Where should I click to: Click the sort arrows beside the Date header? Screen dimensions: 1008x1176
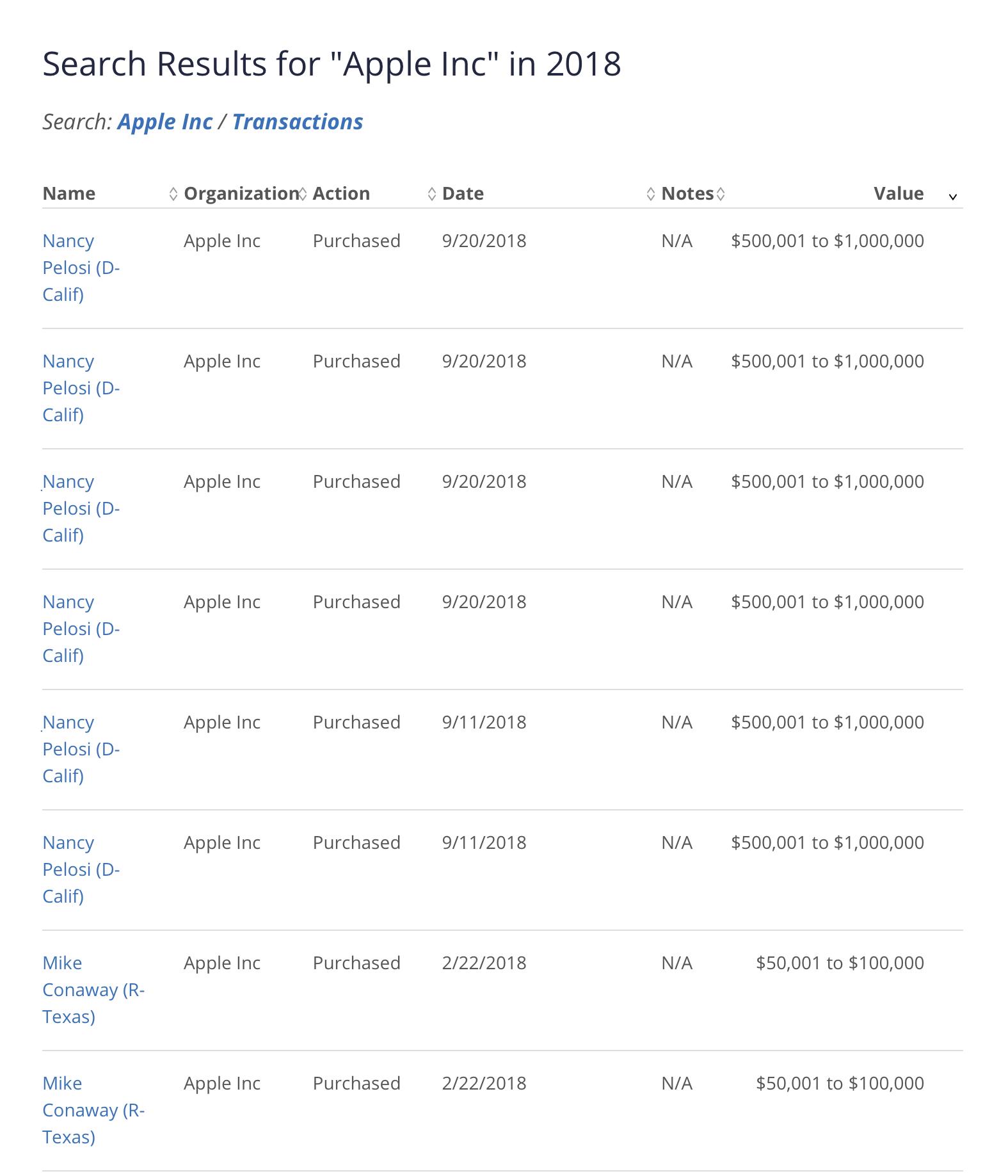coord(650,194)
